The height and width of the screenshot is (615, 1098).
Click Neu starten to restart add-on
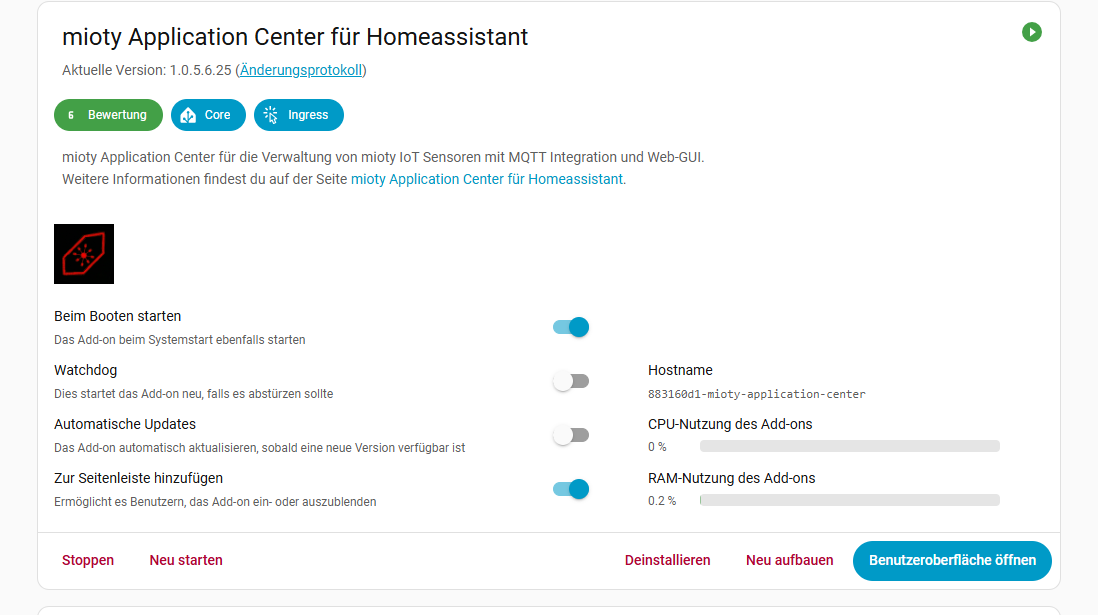186,560
